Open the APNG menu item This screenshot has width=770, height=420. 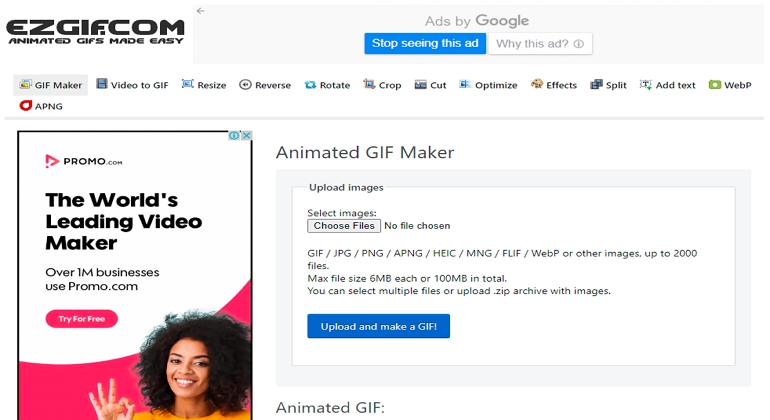point(41,106)
